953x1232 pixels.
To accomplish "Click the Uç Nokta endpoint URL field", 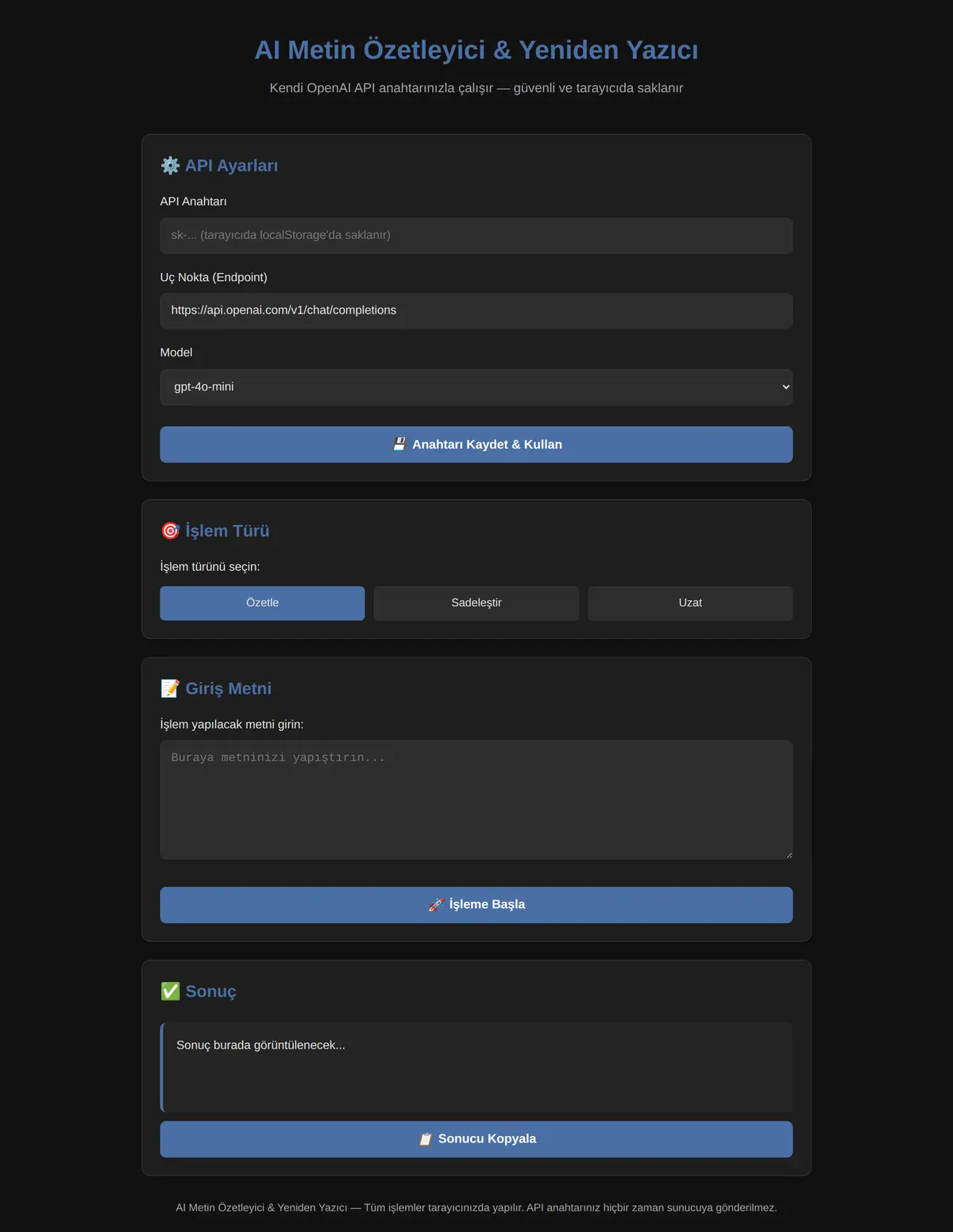I will 476,311.
